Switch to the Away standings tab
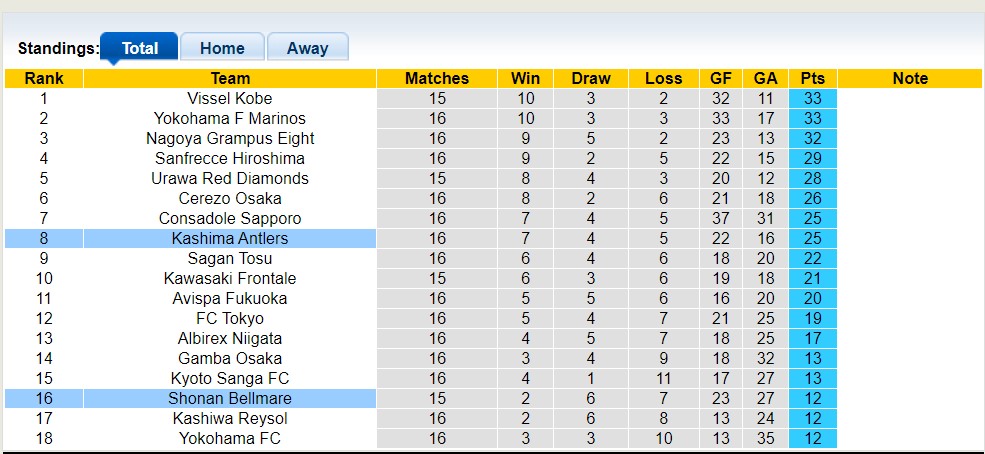 click(307, 48)
